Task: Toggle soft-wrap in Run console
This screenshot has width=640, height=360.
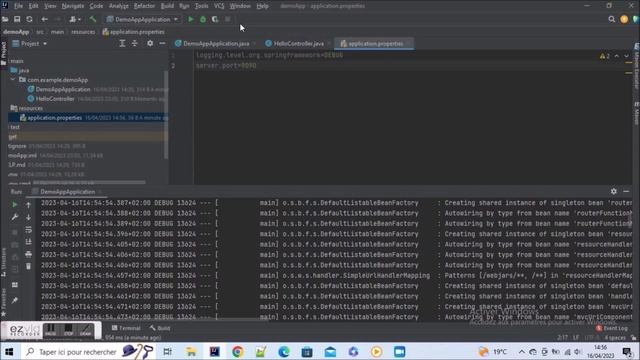Action: (29, 230)
